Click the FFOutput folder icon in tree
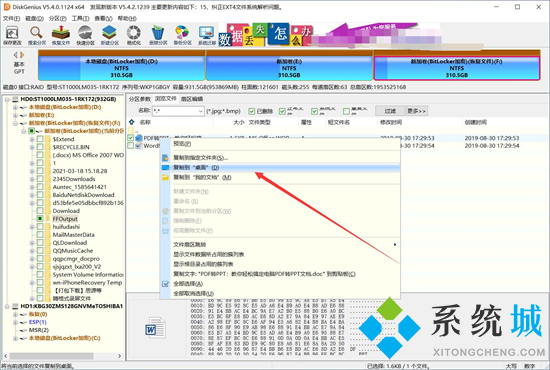550x370 pixels. tap(48, 218)
